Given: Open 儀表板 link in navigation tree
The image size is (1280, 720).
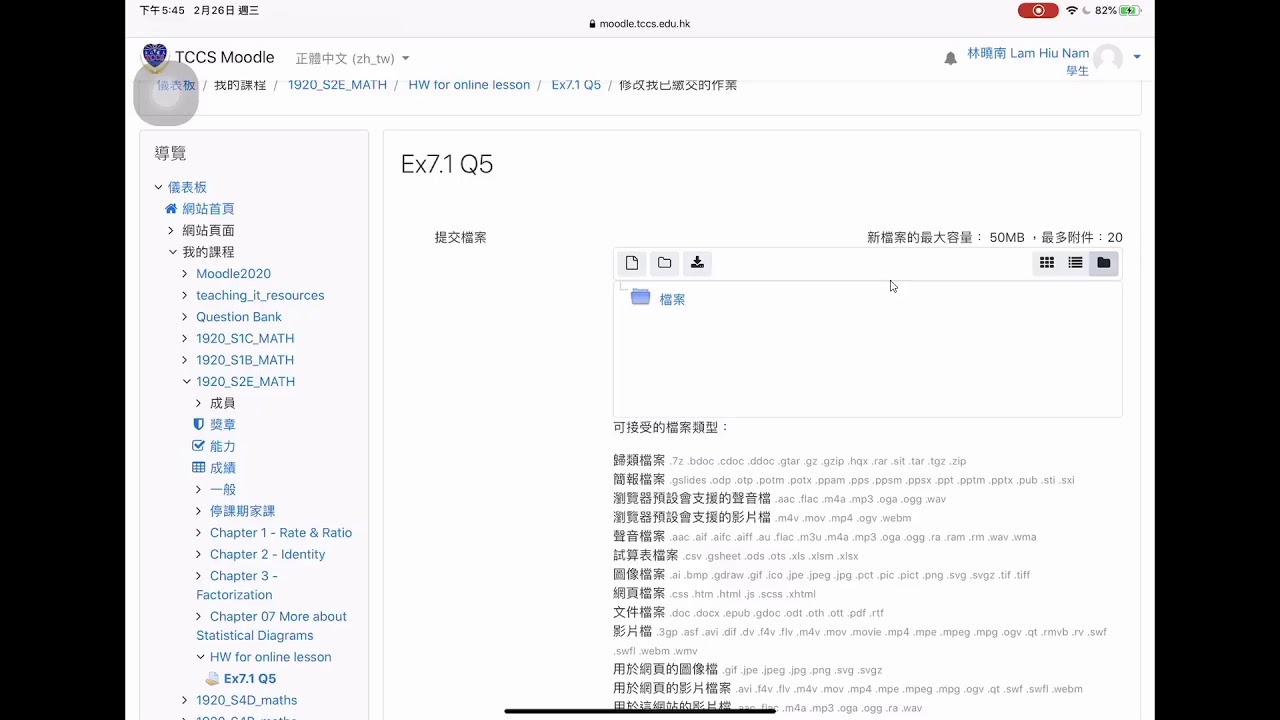Looking at the screenshot, I should [187, 187].
